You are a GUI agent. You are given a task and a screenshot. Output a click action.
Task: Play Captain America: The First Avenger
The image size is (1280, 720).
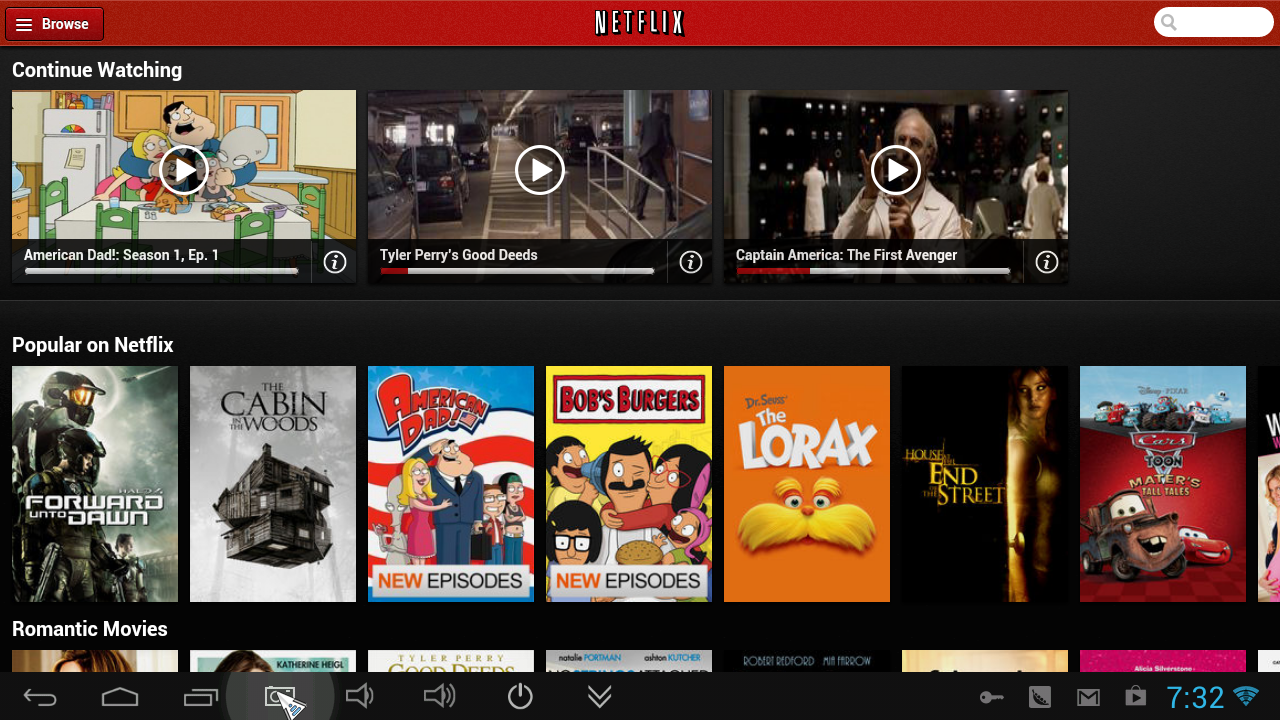896,170
